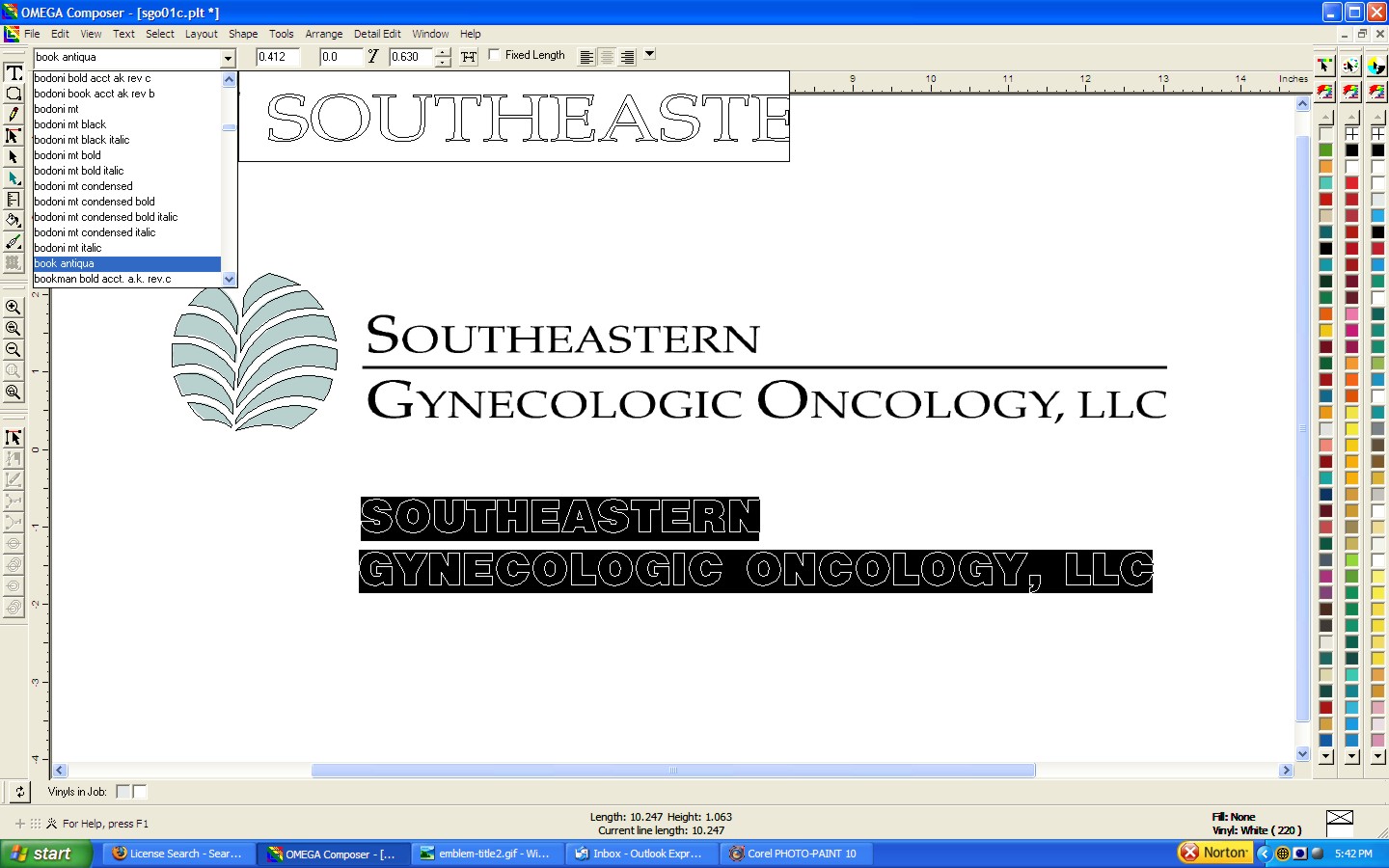Select the Shape drawing tool
The height and width of the screenshot is (868, 1389).
14,94
